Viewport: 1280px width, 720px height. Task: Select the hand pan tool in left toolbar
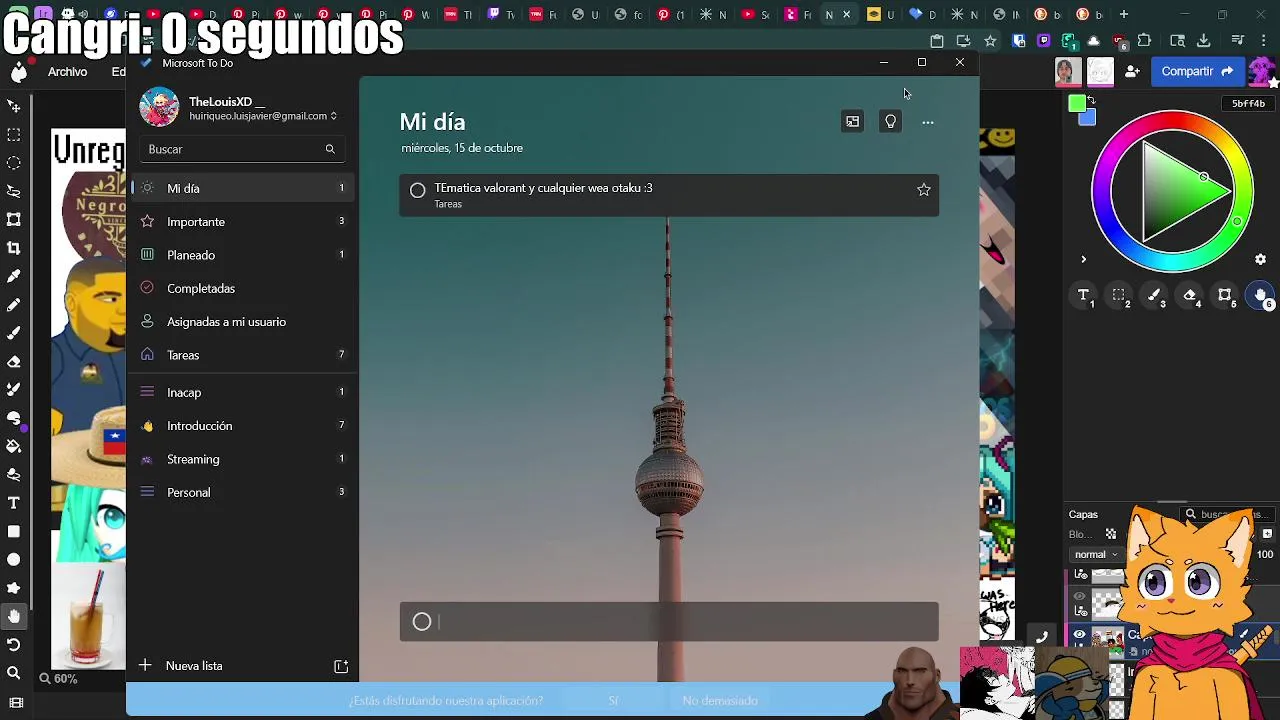coord(14,616)
